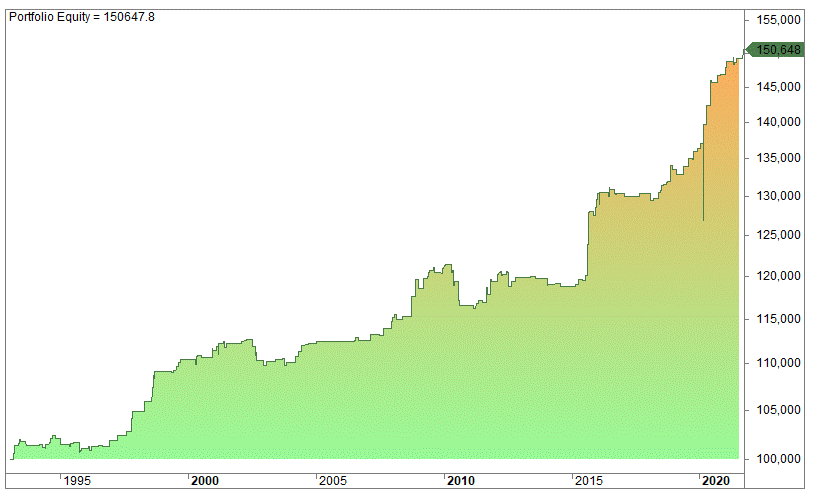Click the Portfolio Equity = 150647.8 title
The image size is (815, 497).
point(82,17)
